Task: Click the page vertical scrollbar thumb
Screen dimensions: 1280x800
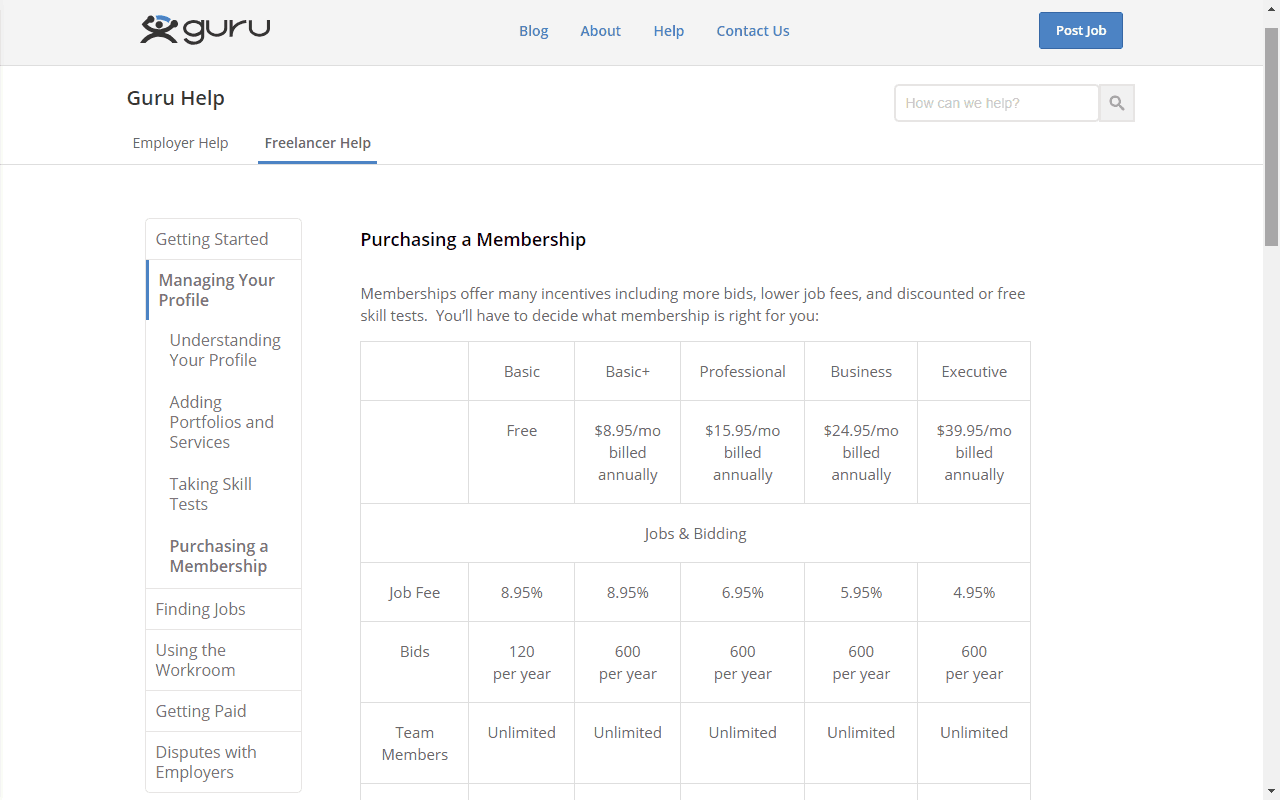Action: pyautogui.click(x=1271, y=137)
